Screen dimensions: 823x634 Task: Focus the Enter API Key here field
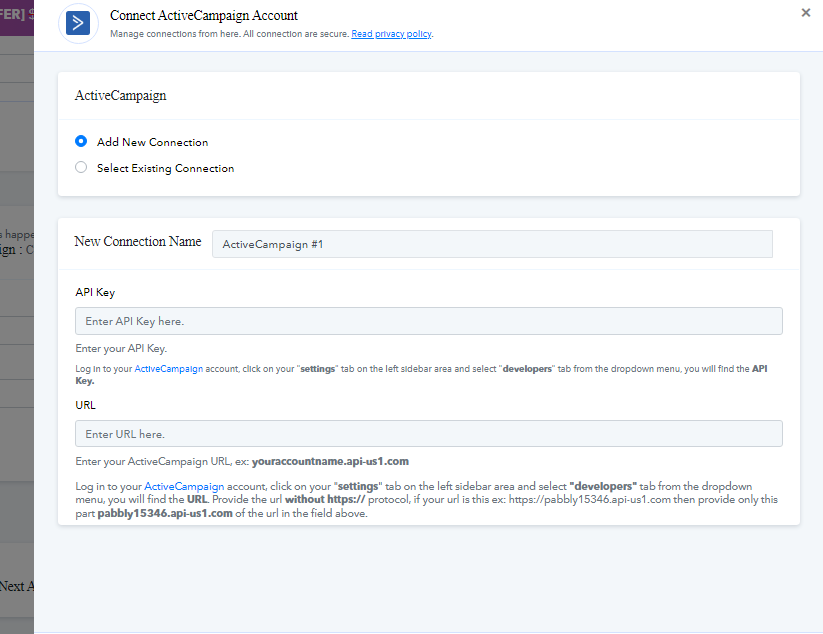(x=429, y=321)
